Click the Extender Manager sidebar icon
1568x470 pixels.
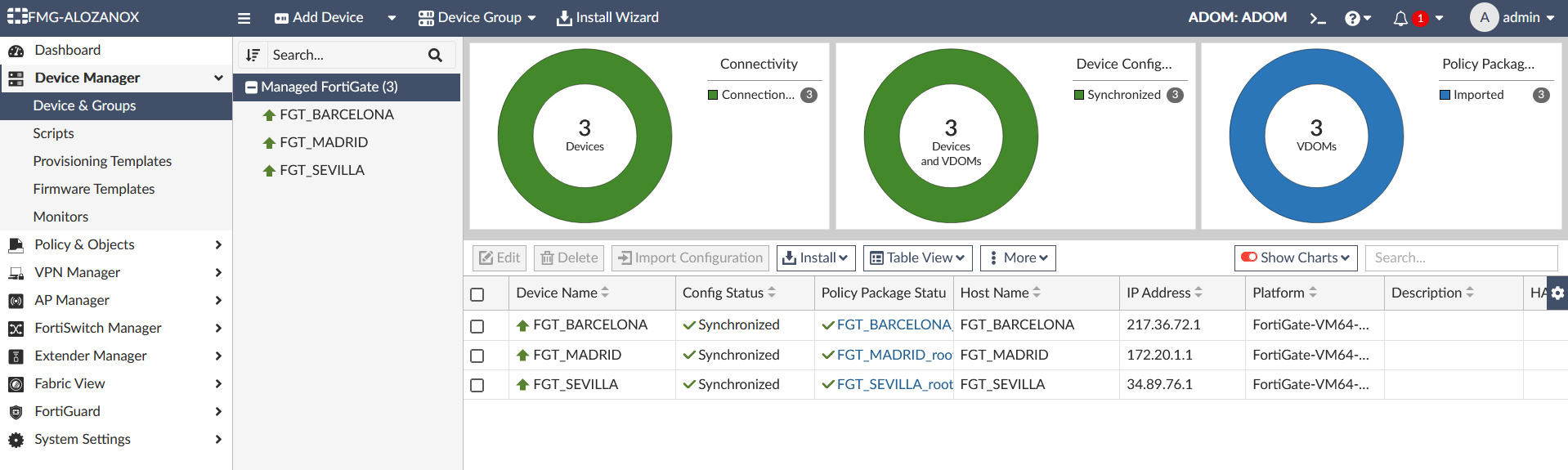[16, 356]
